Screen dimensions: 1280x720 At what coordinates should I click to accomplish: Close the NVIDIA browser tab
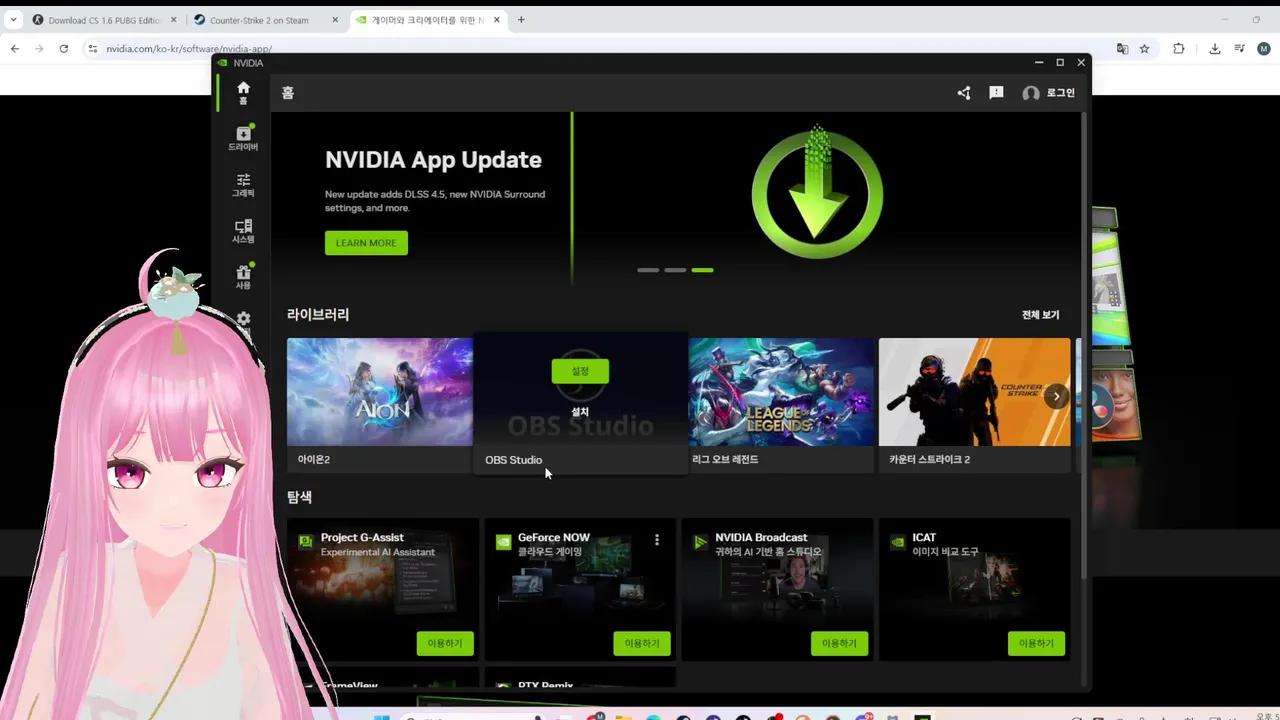point(497,20)
